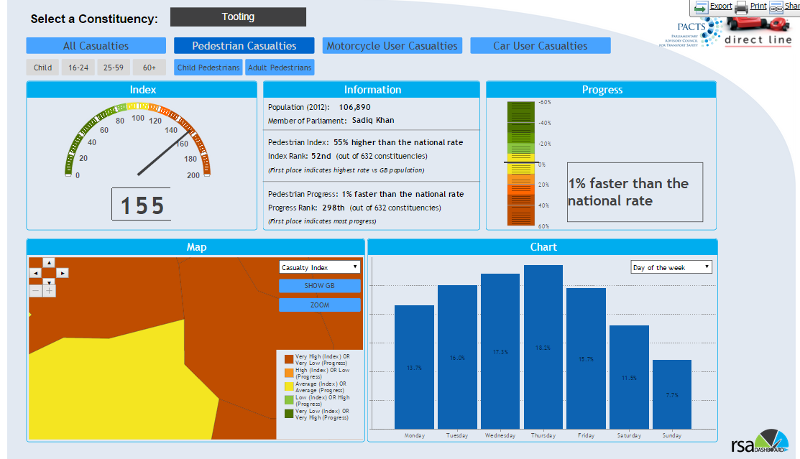This screenshot has height=459, width=800.
Task: Pan the map left with the arrow
Action: click(35, 273)
